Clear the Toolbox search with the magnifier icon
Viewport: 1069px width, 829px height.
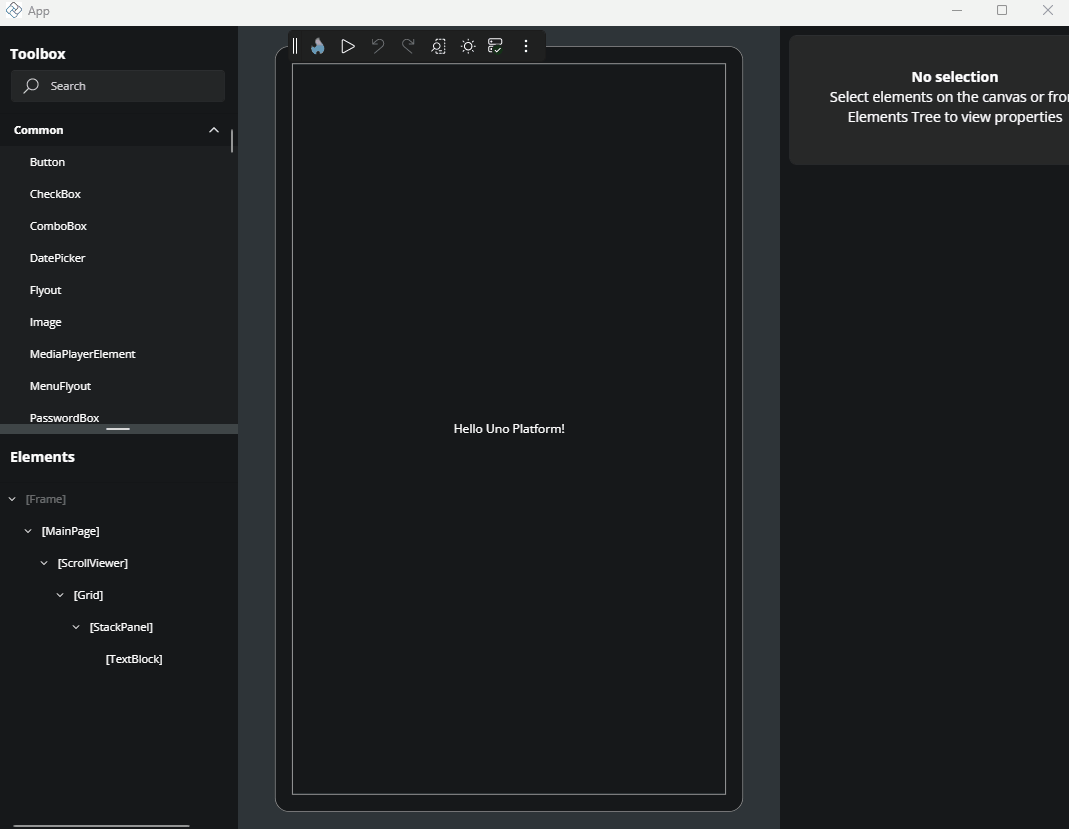click(31, 86)
